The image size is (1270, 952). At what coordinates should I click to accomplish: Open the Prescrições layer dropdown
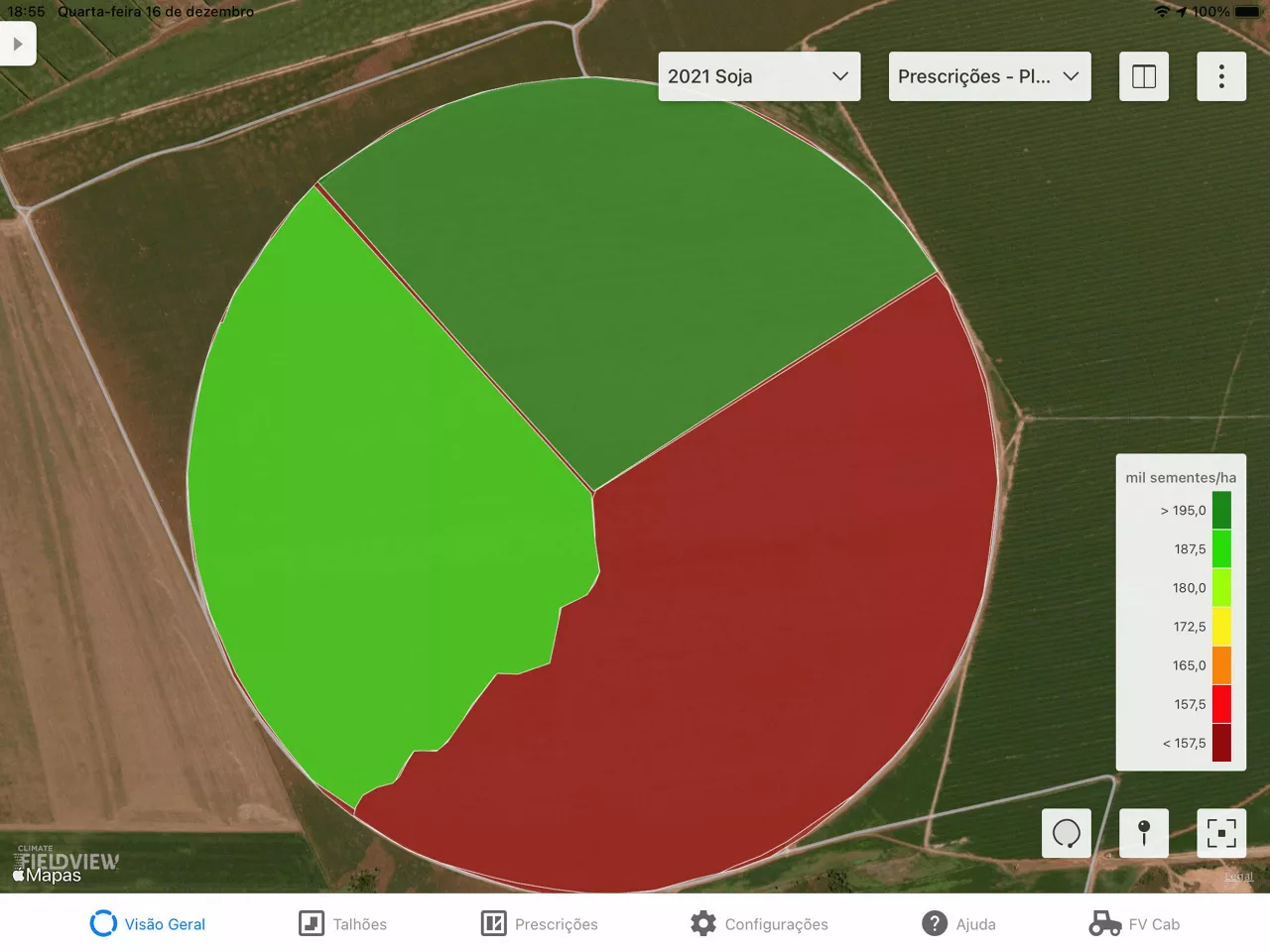tap(989, 76)
